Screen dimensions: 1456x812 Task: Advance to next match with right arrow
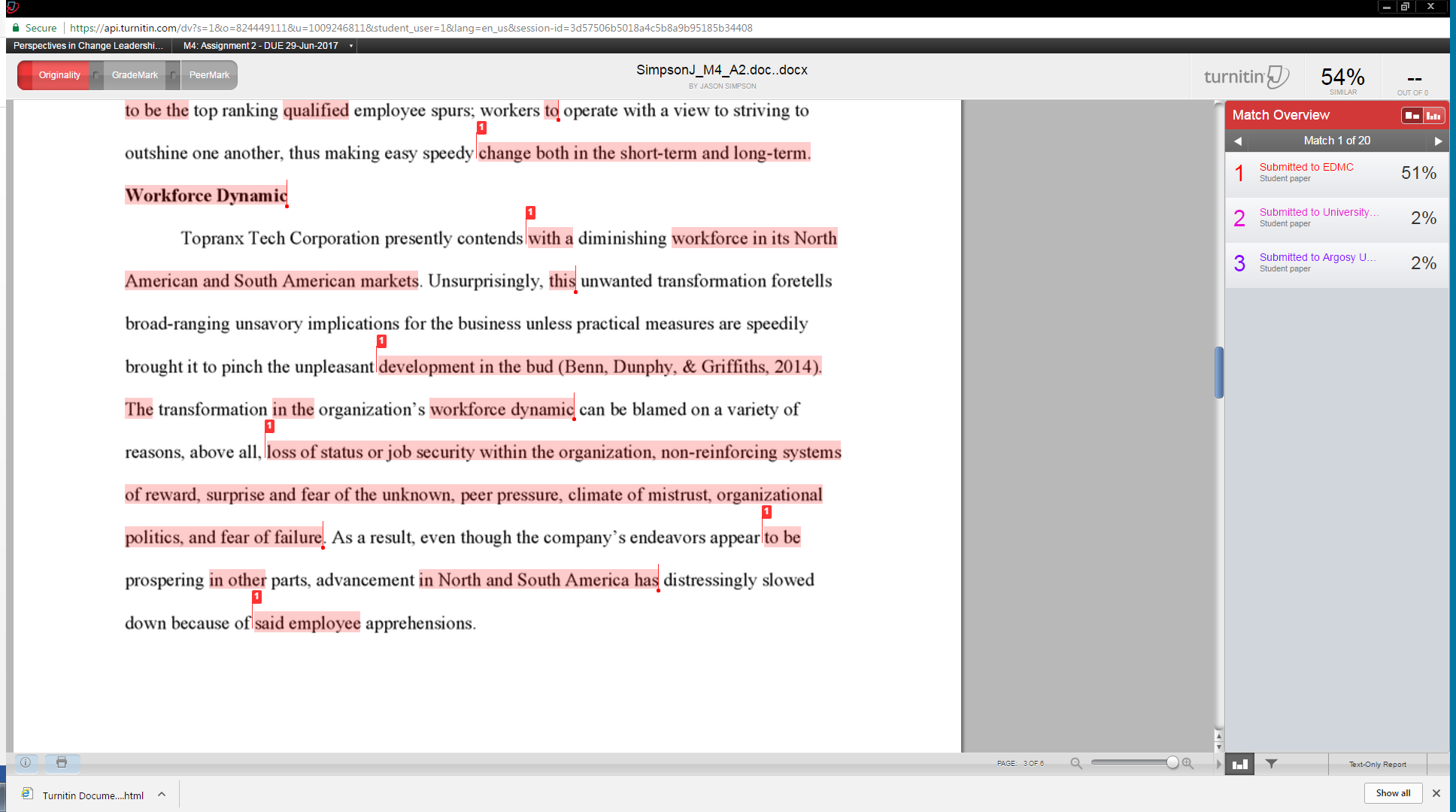pyautogui.click(x=1439, y=141)
